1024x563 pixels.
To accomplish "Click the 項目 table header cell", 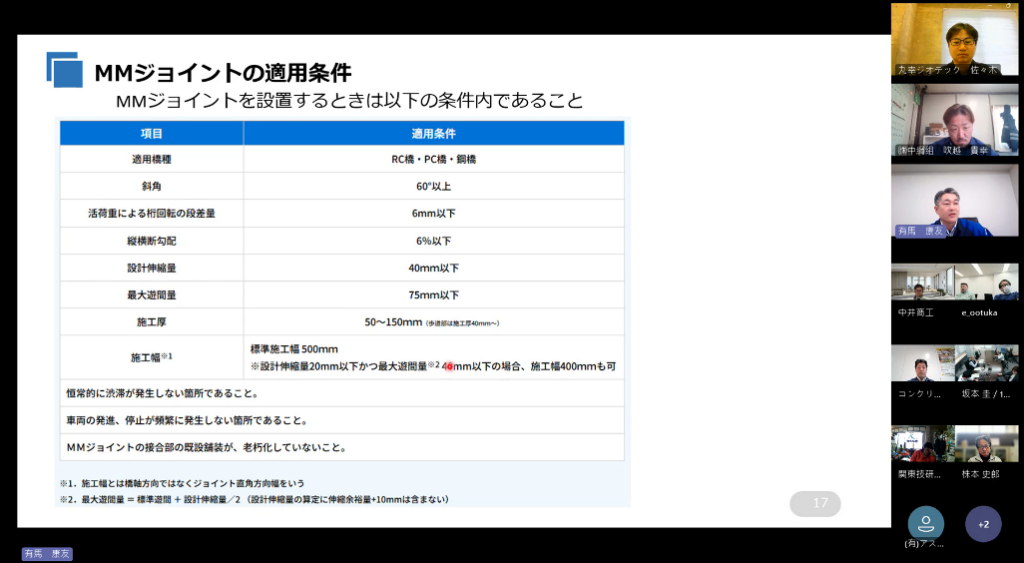I will tap(151, 133).
